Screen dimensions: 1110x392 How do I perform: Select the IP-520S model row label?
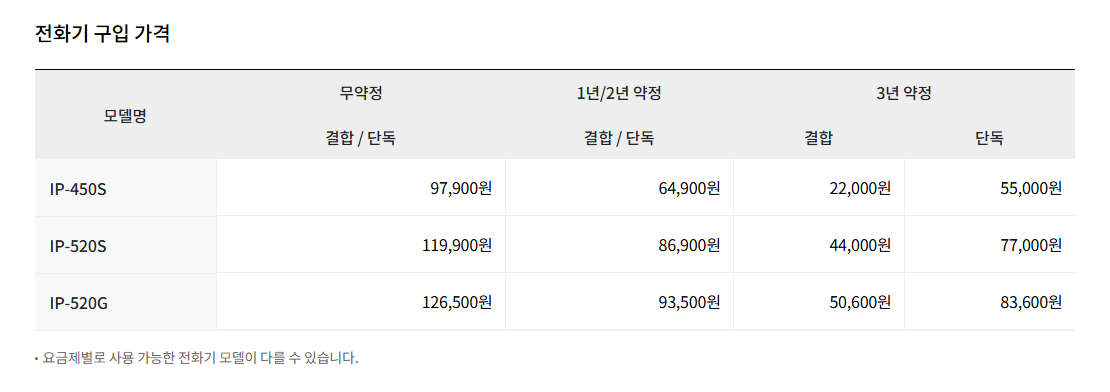[x=125, y=245]
